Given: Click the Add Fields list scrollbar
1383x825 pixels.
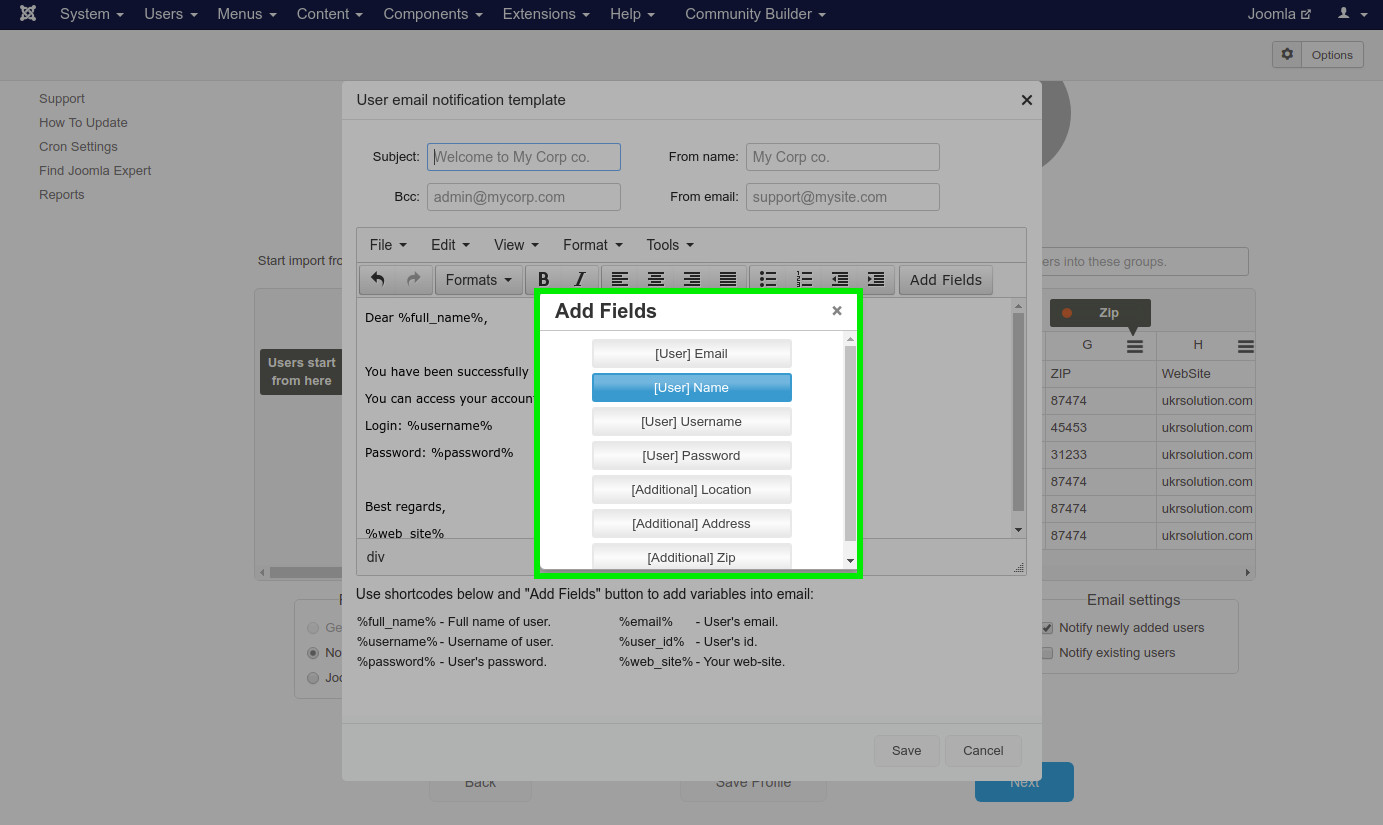Looking at the screenshot, I should [851, 440].
